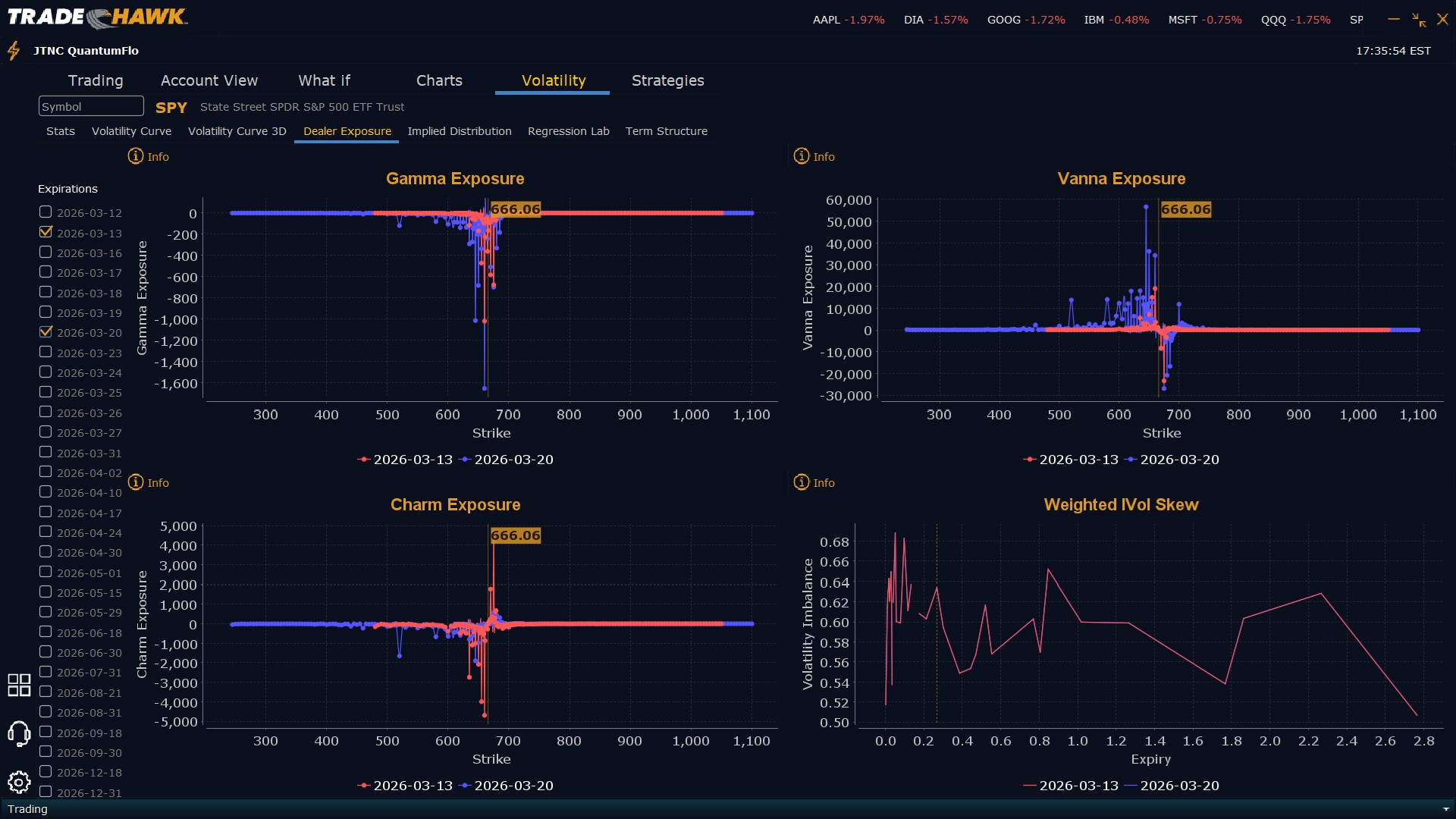Uncheck the 2026-03-20 expiration checkbox
This screenshot has width=1456, height=819.
tap(45, 332)
